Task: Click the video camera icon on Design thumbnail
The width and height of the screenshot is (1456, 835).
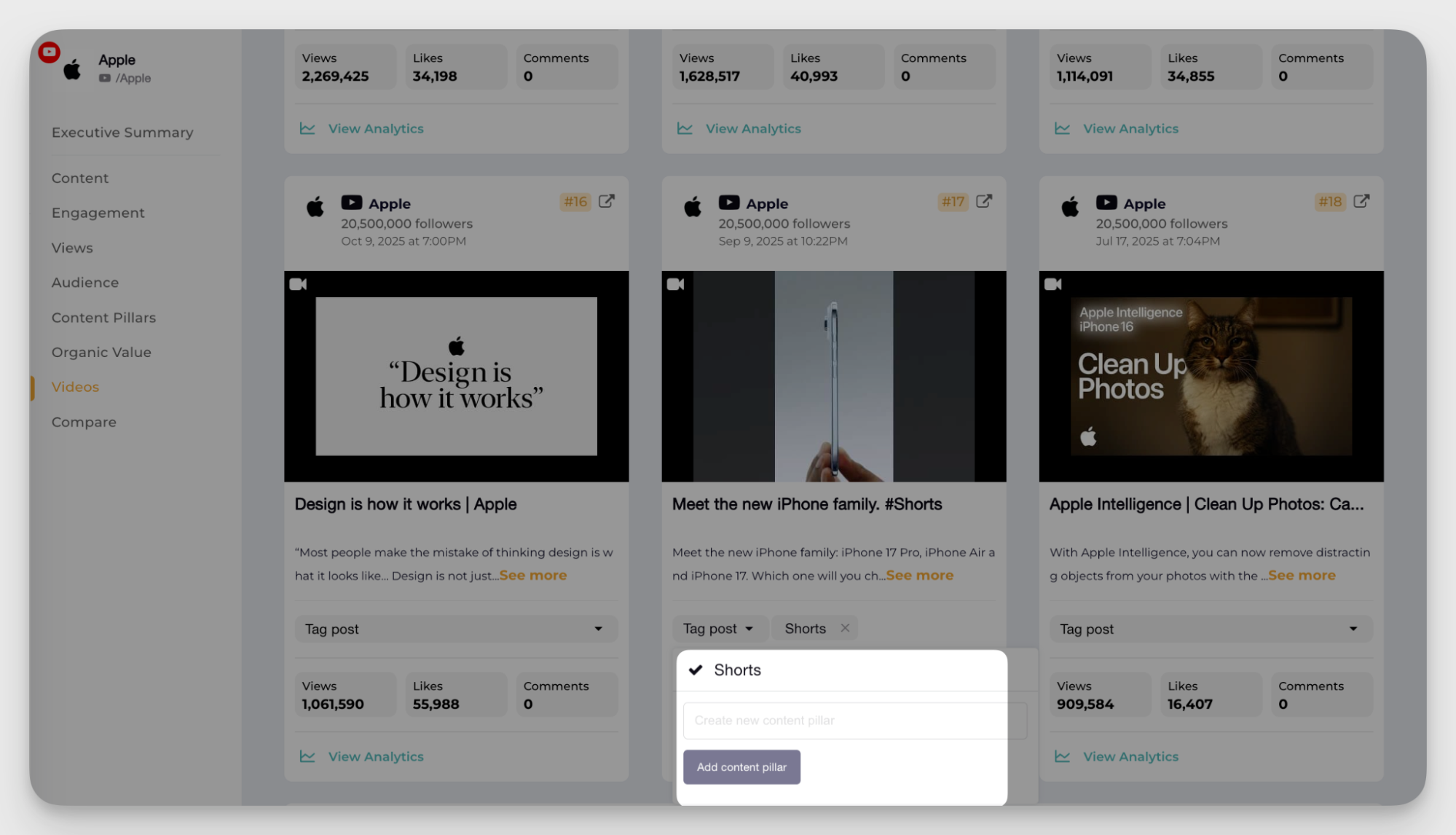Action: pos(298,283)
